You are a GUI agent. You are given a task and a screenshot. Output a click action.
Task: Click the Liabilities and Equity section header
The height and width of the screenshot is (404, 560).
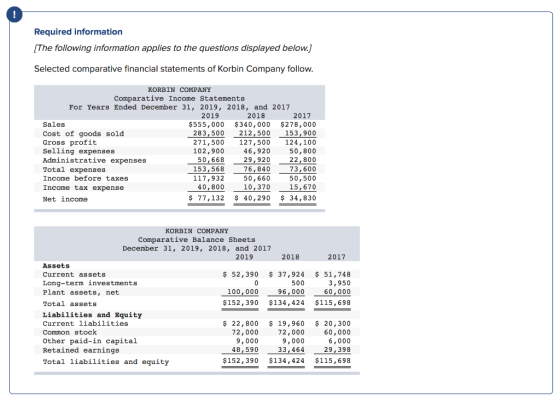92,315
